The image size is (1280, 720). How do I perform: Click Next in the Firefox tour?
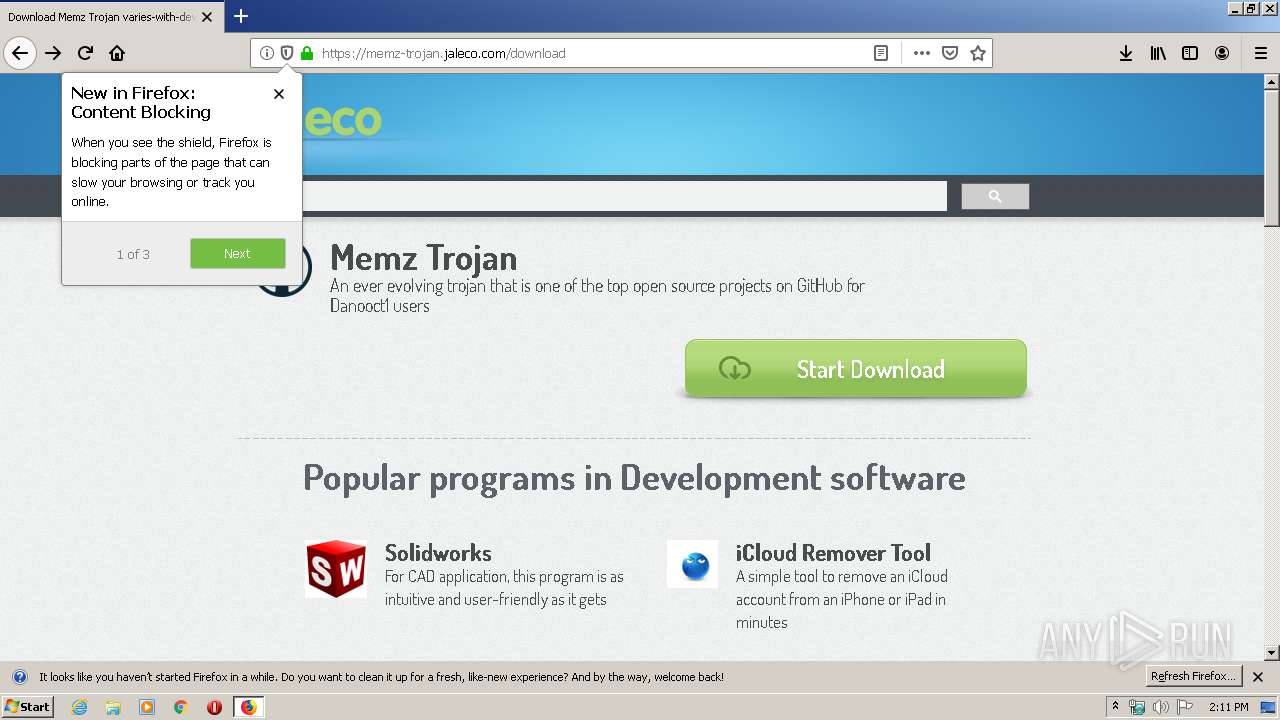[237, 253]
